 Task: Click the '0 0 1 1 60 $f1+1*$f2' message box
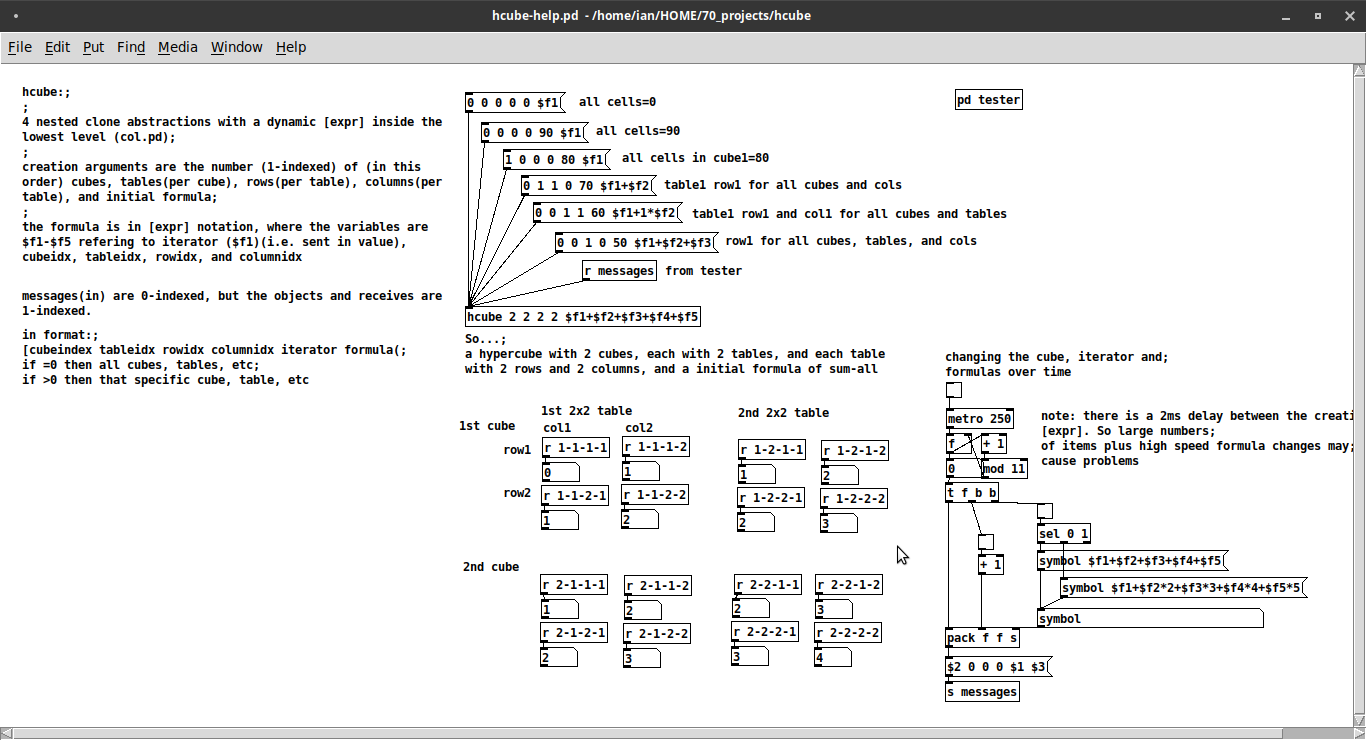[608, 213]
